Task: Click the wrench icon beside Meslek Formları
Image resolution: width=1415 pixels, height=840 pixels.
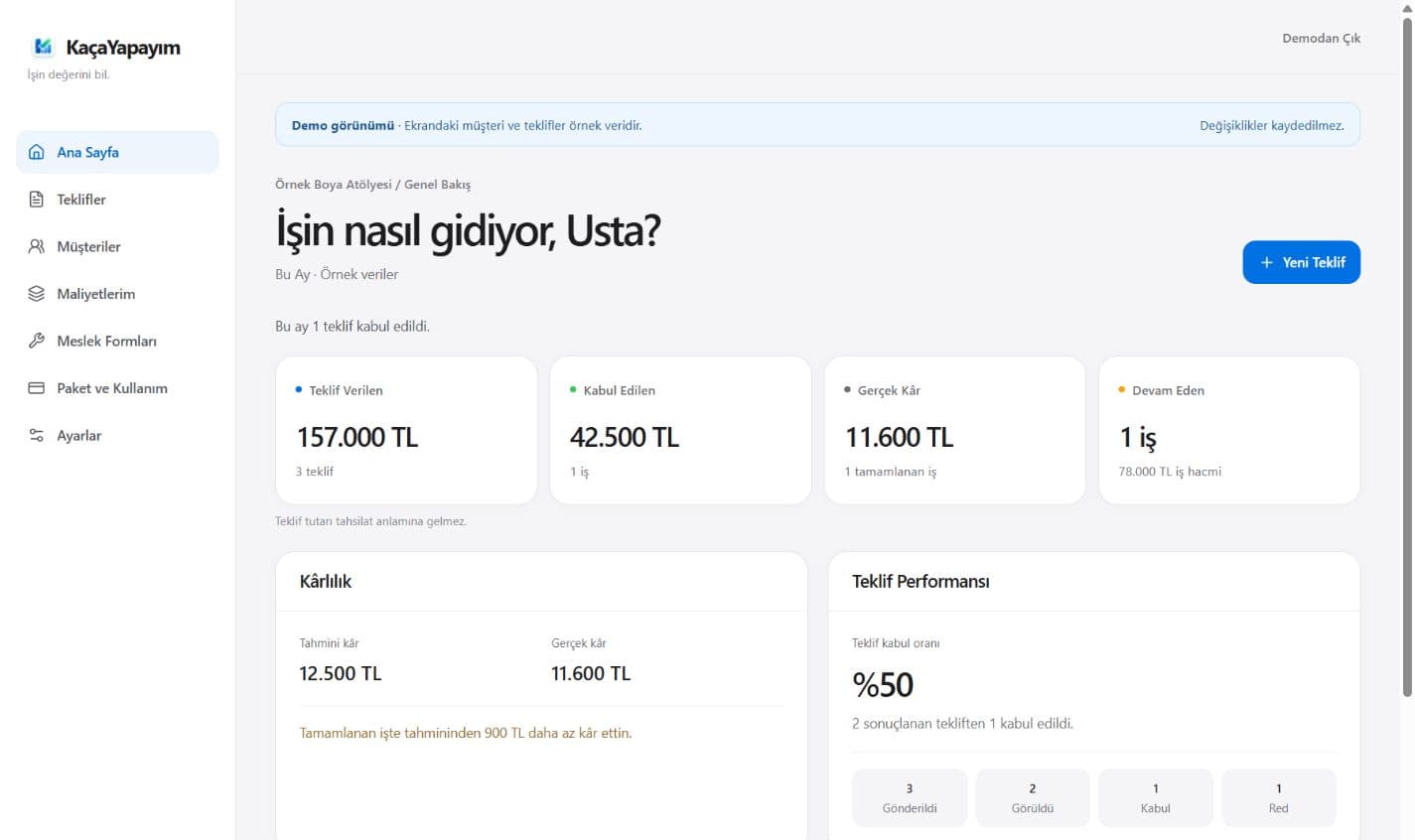Action: tap(37, 341)
